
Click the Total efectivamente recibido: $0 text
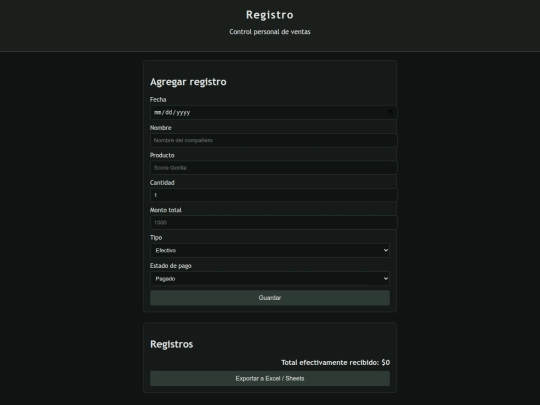(335, 362)
